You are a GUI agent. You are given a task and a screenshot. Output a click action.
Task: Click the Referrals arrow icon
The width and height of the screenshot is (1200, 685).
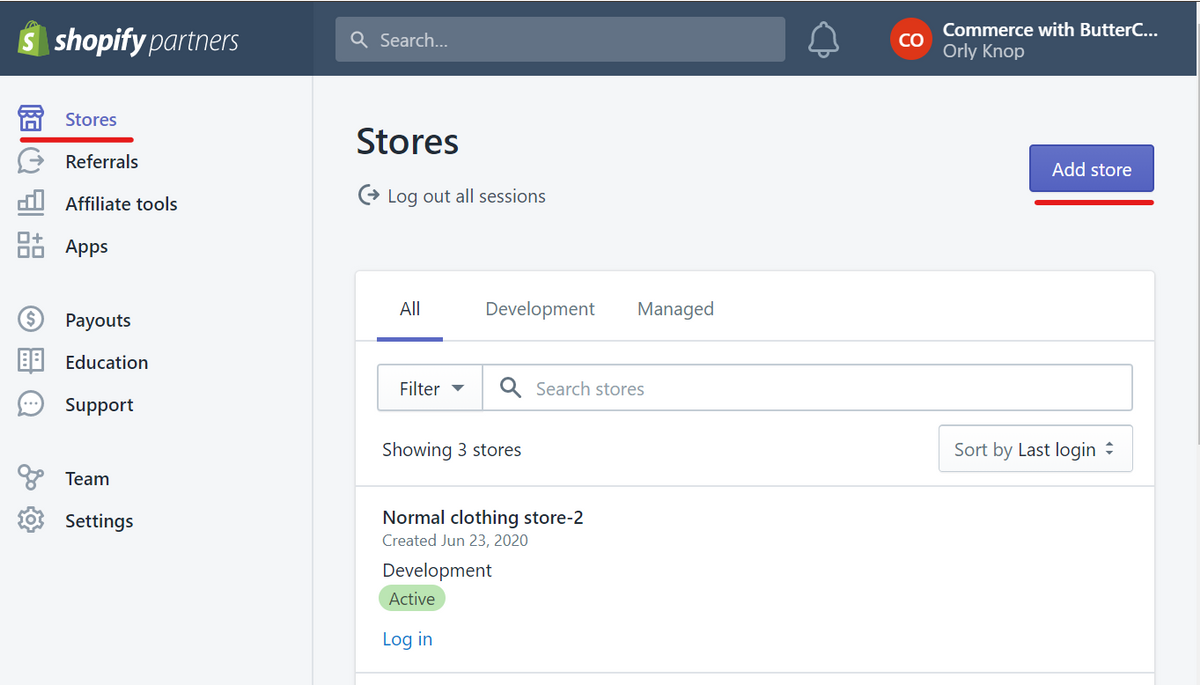tap(31, 161)
